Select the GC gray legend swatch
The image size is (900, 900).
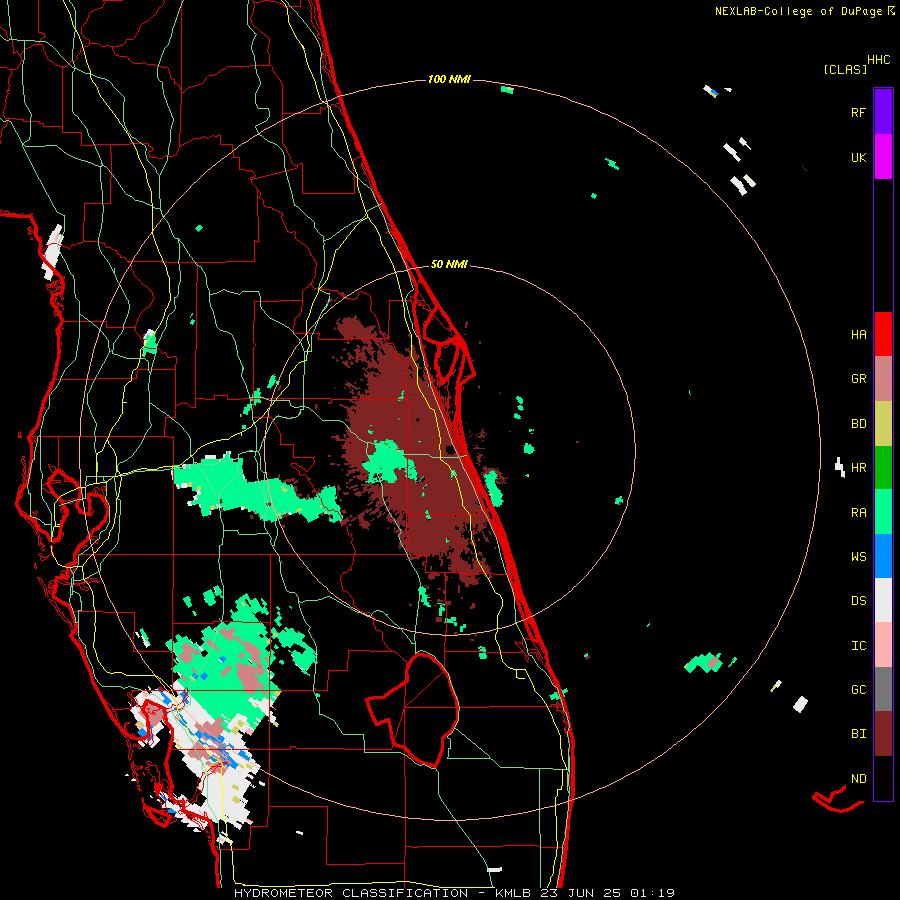pos(883,689)
